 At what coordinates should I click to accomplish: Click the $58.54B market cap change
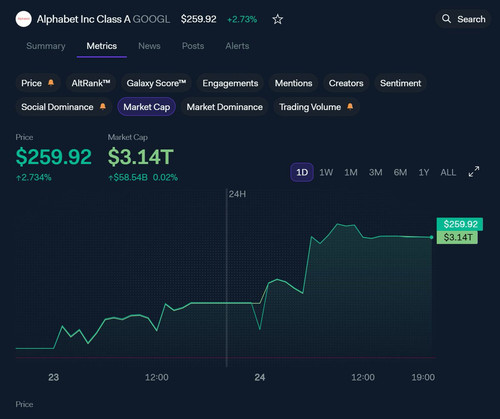[128, 177]
